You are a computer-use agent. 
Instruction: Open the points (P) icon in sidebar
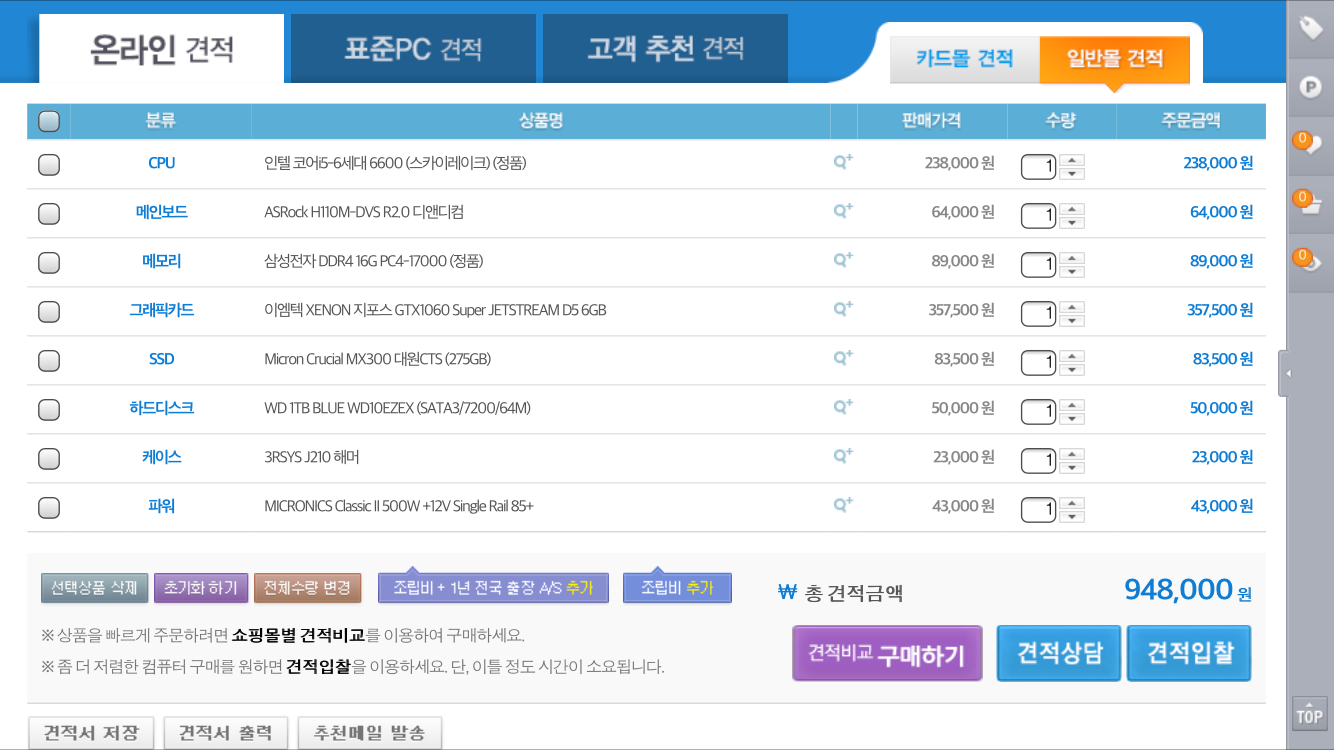(x=1310, y=87)
